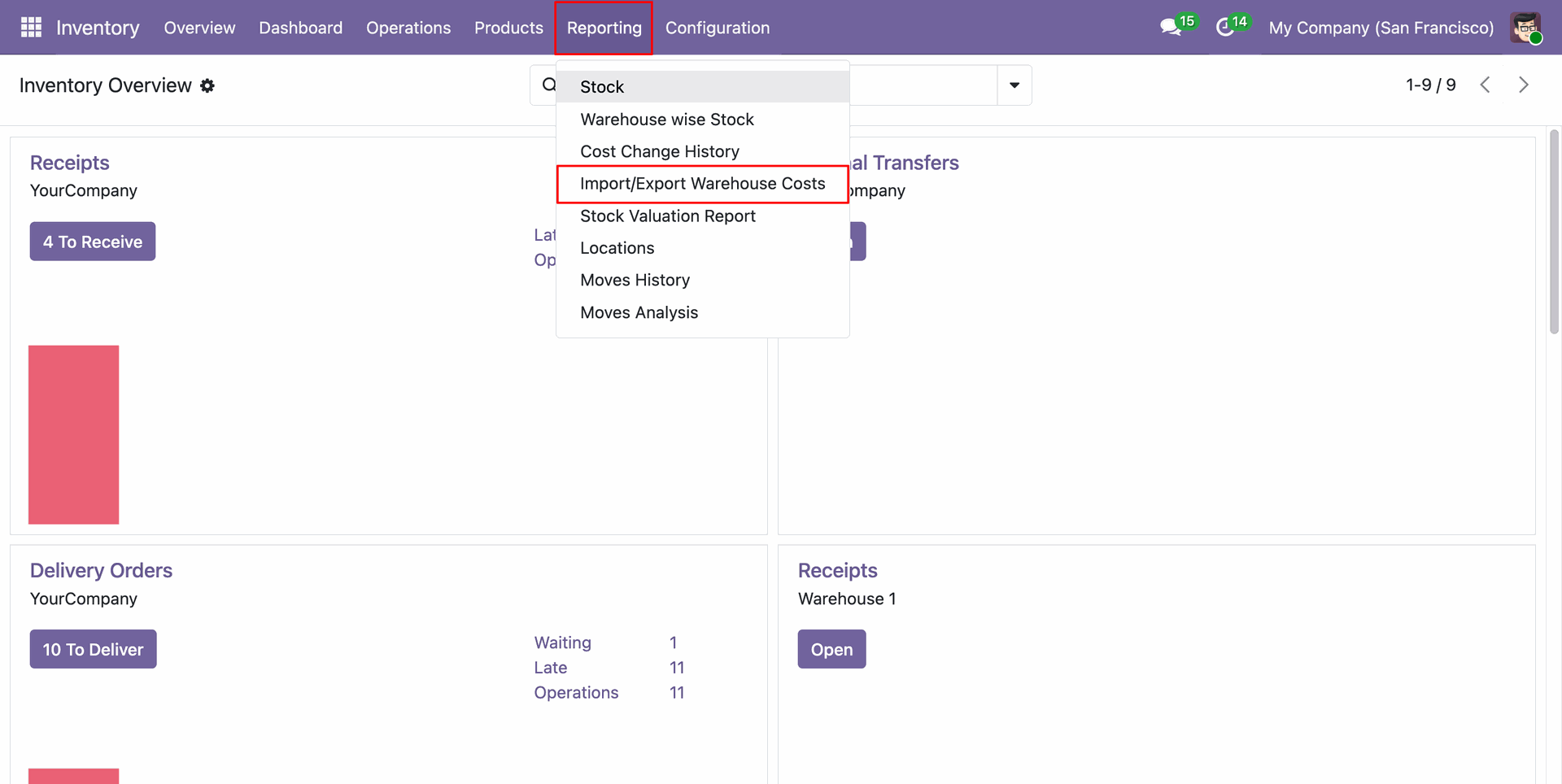Select Locations in Reporting dropdown
The image size is (1562, 784).
(x=703, y=248)
